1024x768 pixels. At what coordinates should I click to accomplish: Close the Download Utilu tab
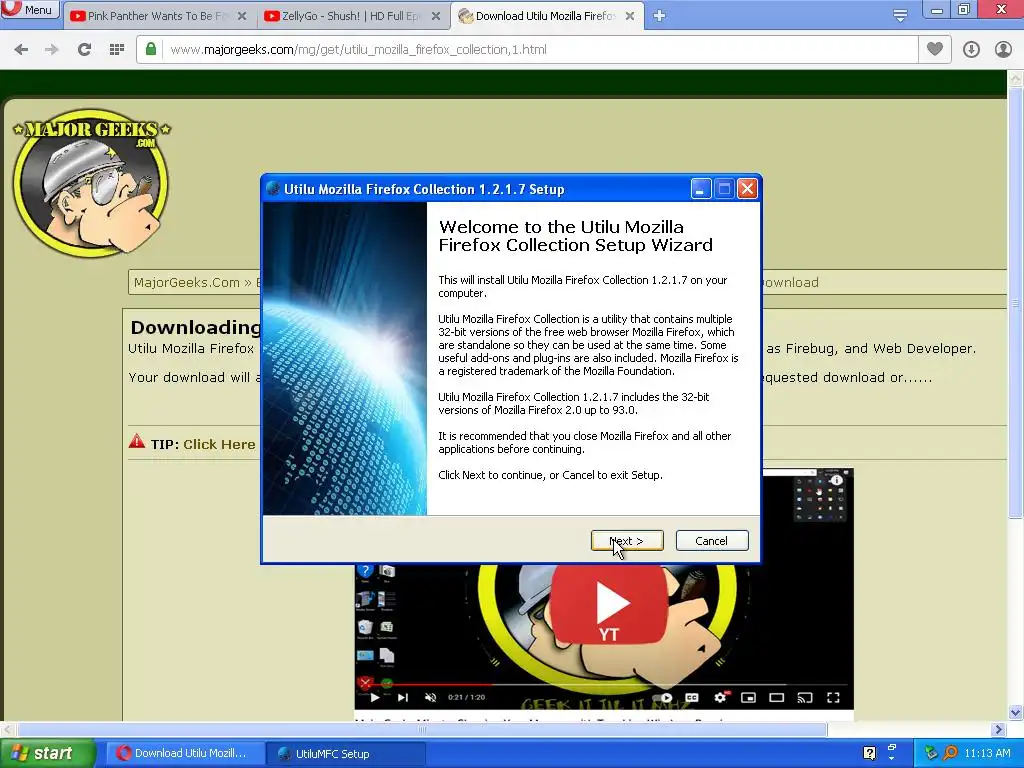coord(630,16)
